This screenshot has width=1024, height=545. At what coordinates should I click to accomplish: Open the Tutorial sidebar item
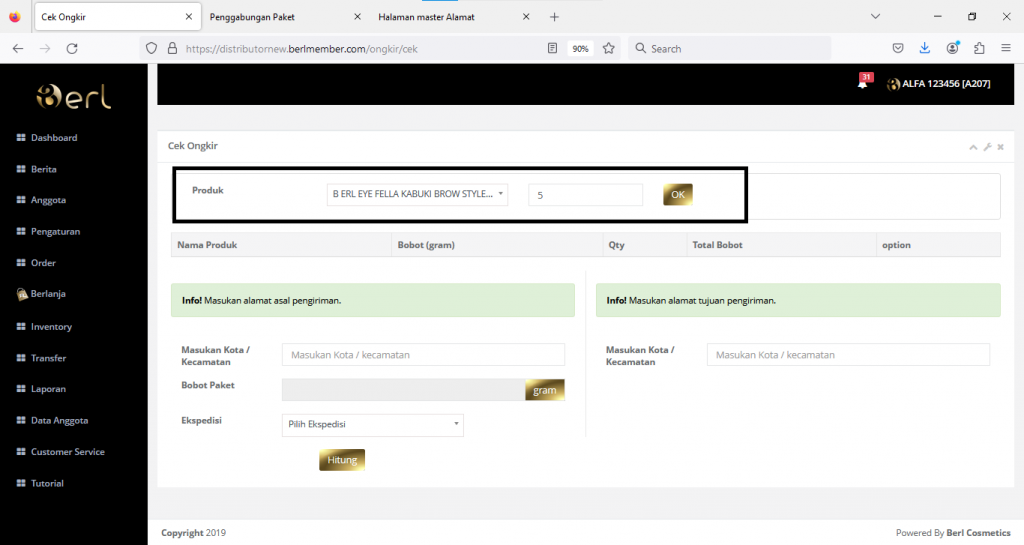47,484
